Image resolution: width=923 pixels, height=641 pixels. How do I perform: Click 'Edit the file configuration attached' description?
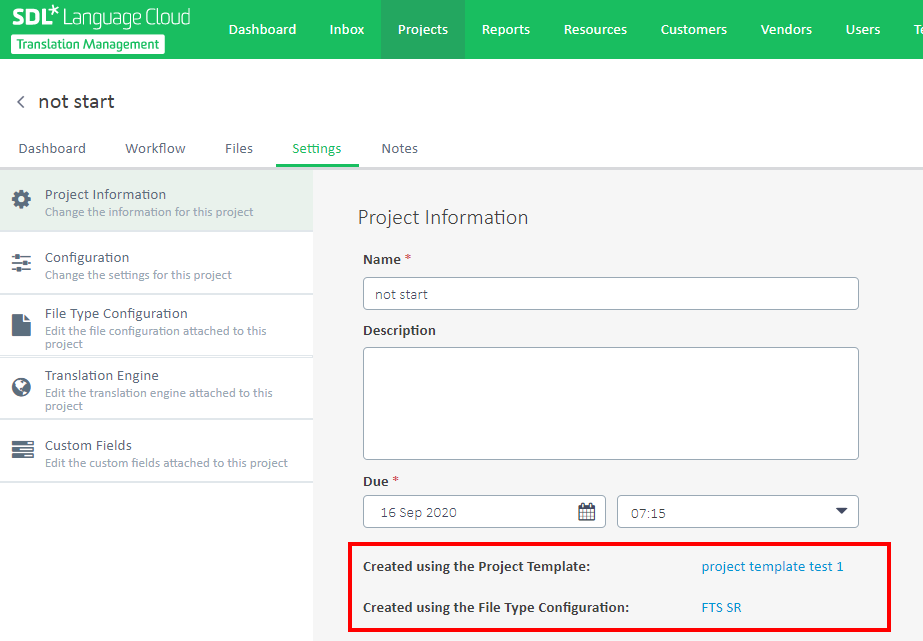tap(155, 337)
